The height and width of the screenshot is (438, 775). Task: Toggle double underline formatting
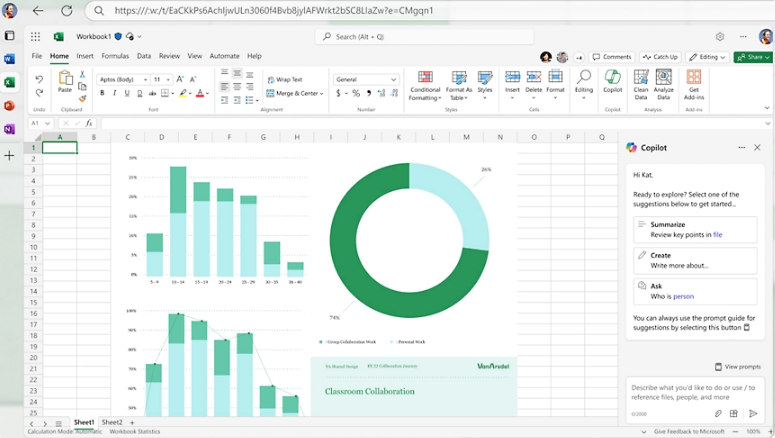139,93
